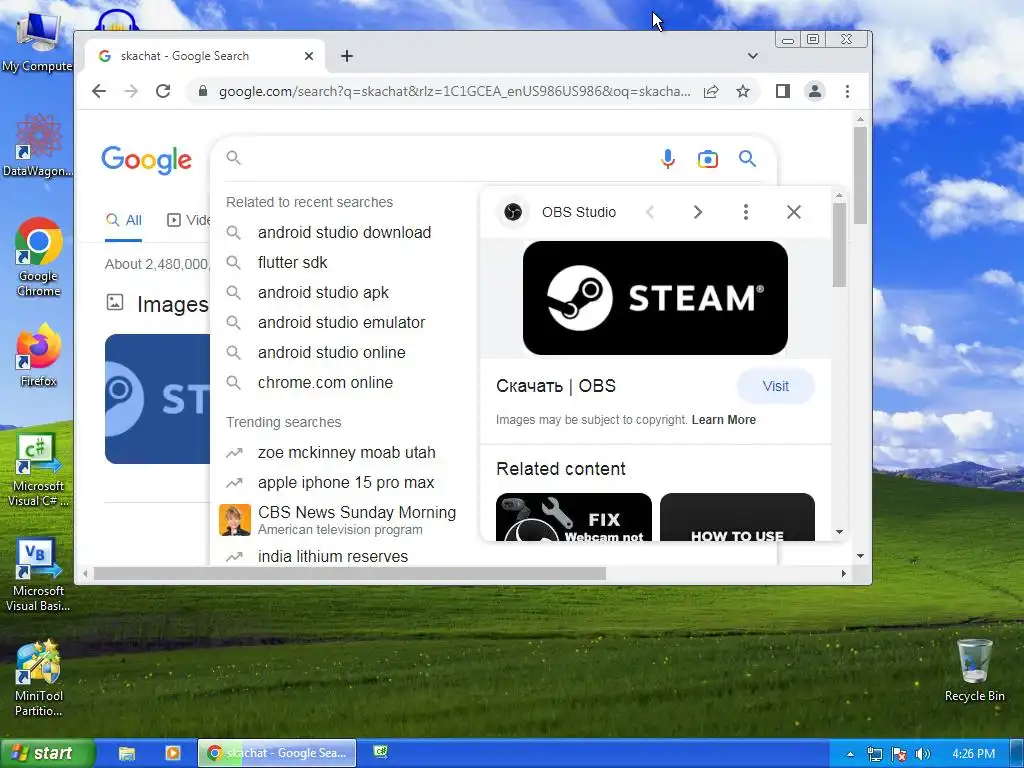Open the FIX Webcam not related thumbnail
This screenshot has width=1024, height=768.
574,517
